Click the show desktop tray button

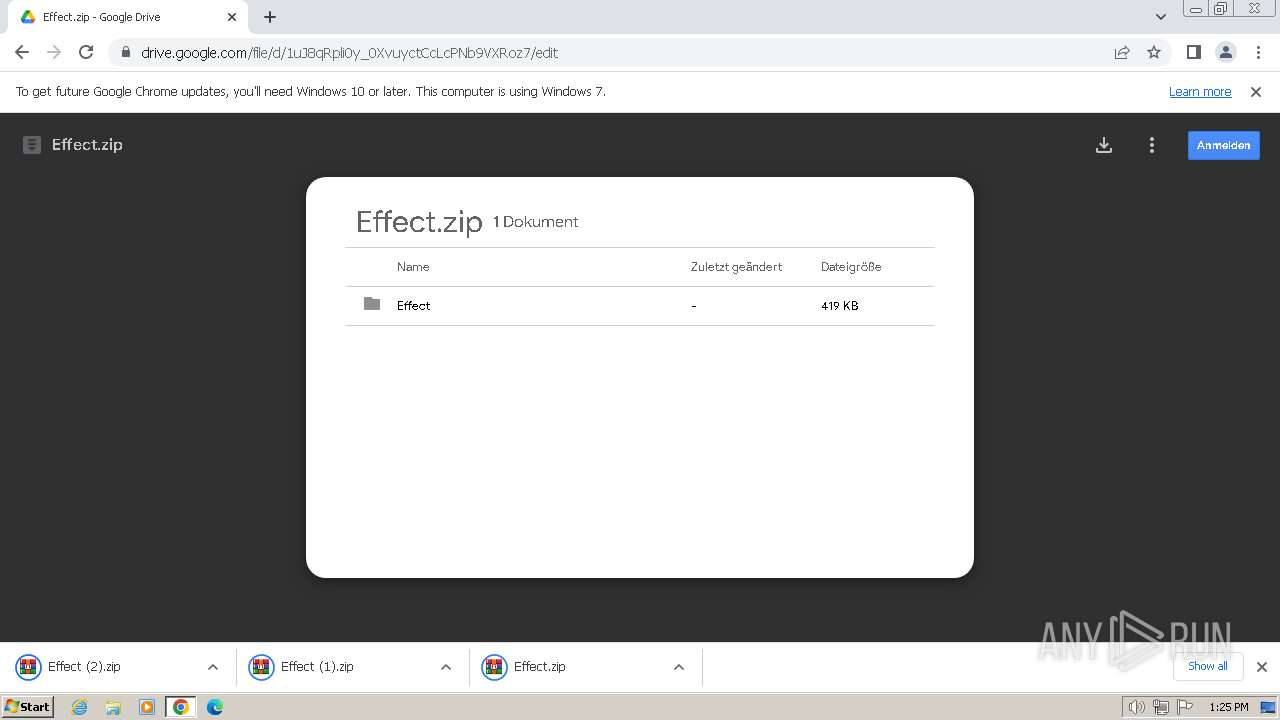click(1268, 707)
